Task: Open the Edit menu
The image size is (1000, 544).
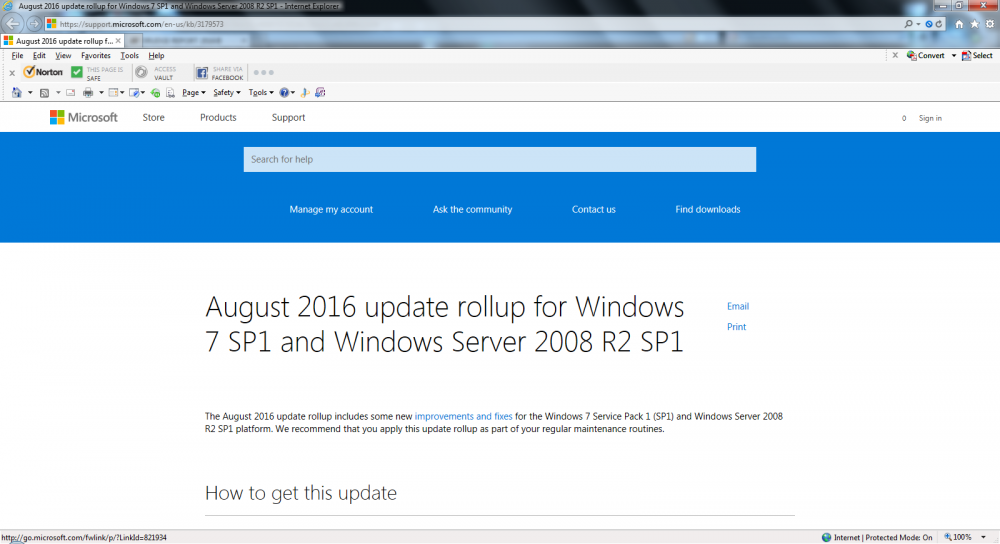Action: (x=39, y=55)
